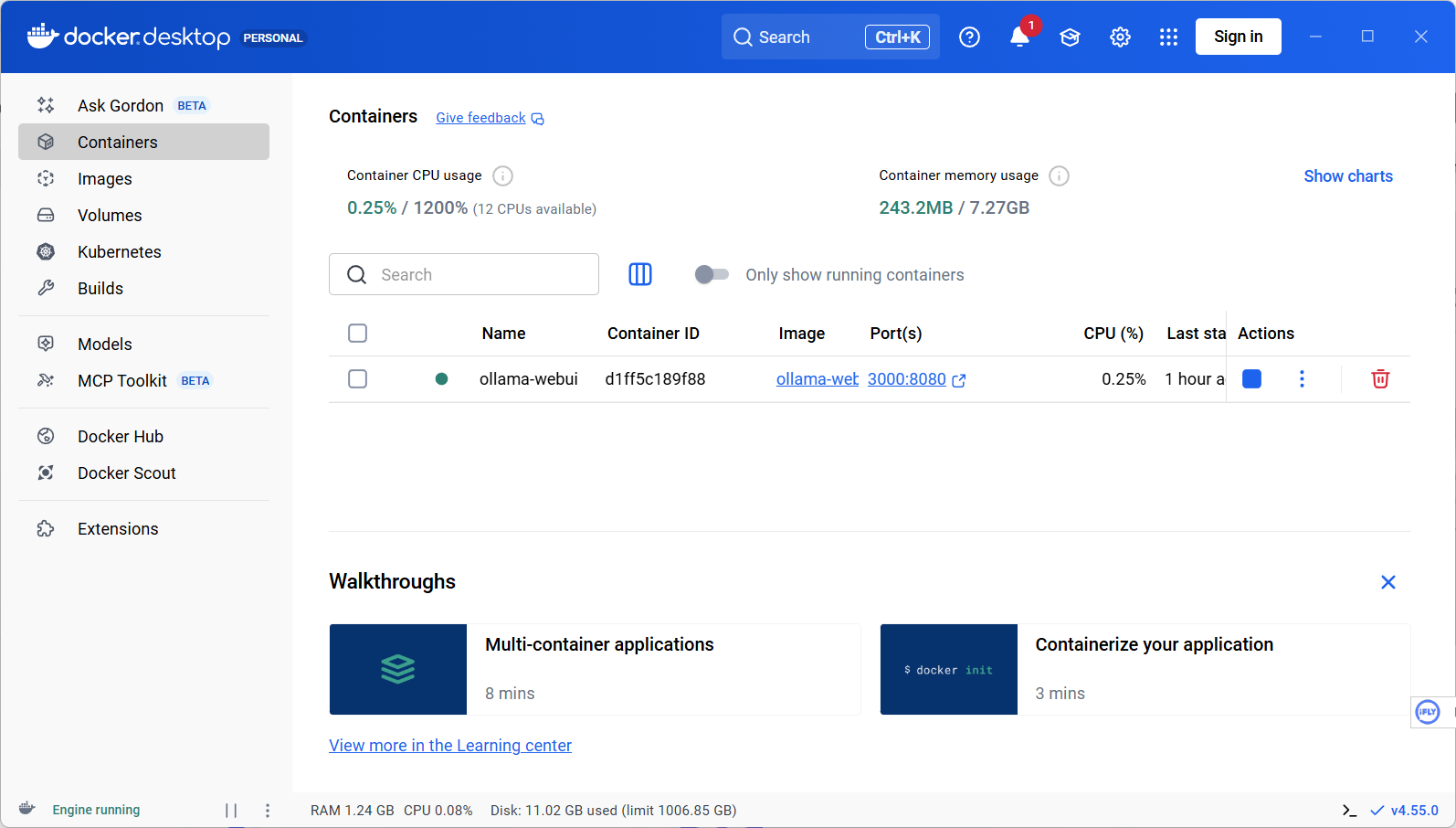
Task: Click container ID d1ff5c189f88
Action: [655, 378]
